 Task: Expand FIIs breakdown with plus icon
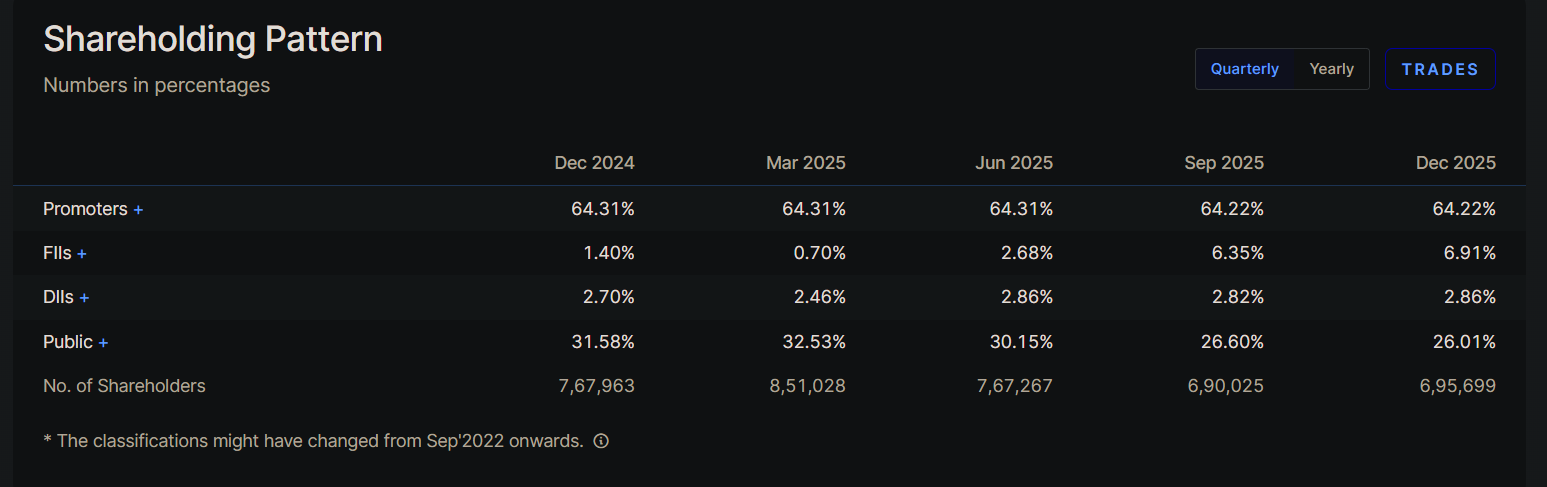pos(82,254)
